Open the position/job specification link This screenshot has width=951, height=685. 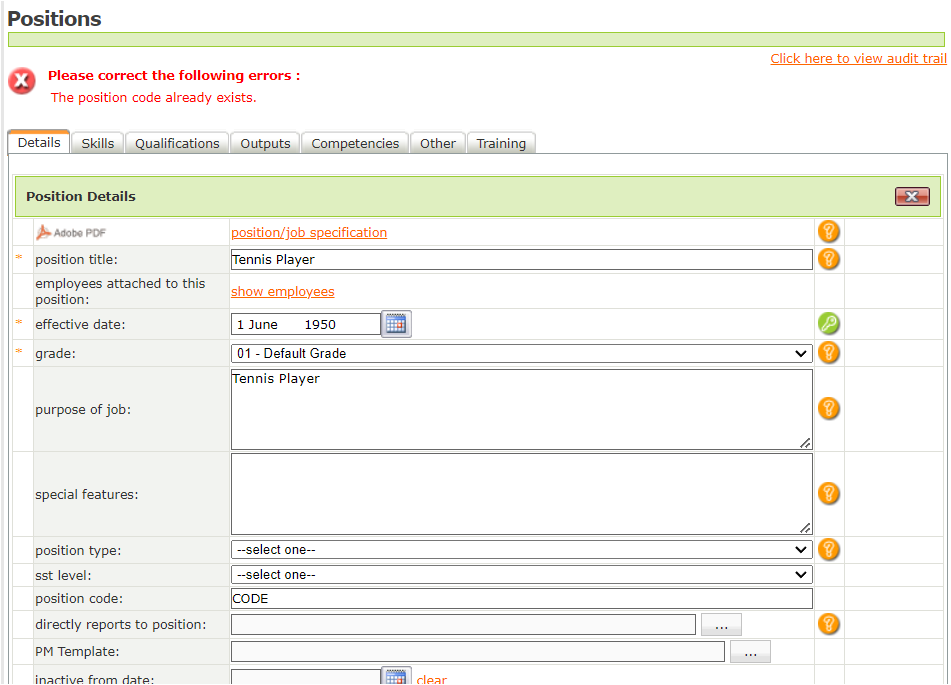[x=309, y=233]
